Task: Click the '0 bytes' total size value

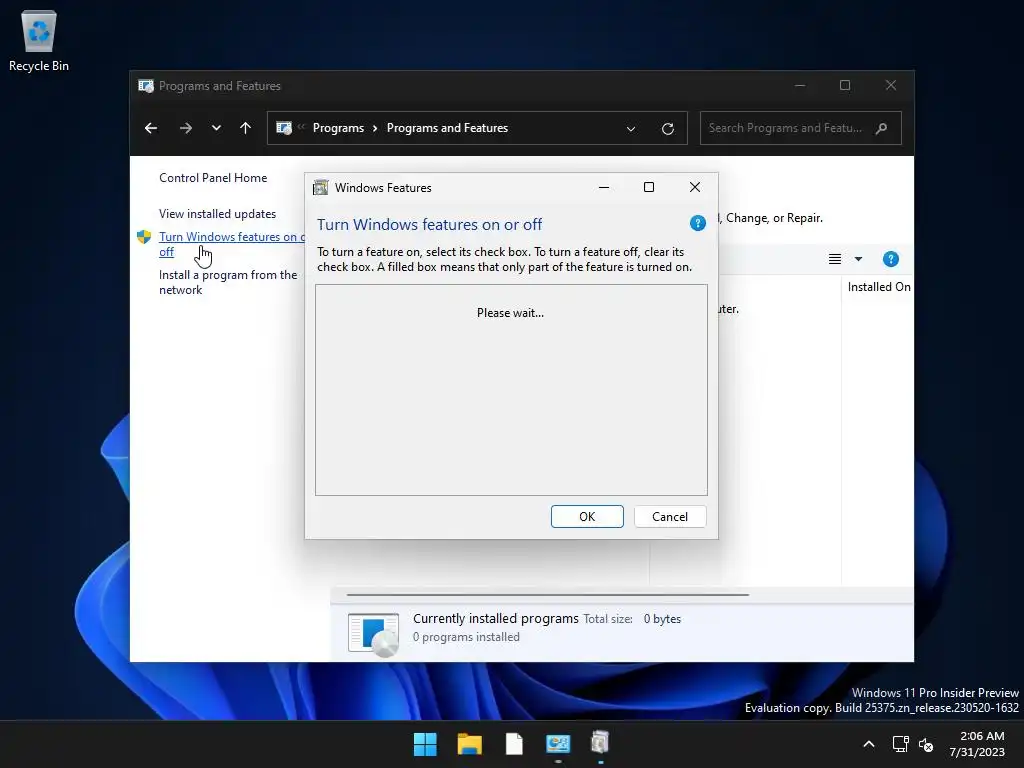Action: click(662, 618)
